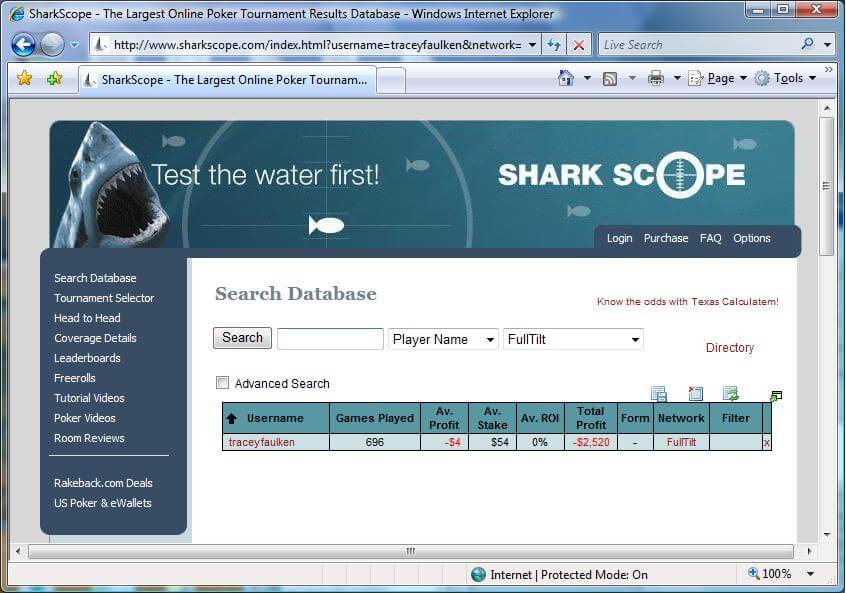The image size is (846, 593).
Task: Click the save table icon above results
Action: tap(658, 394)
